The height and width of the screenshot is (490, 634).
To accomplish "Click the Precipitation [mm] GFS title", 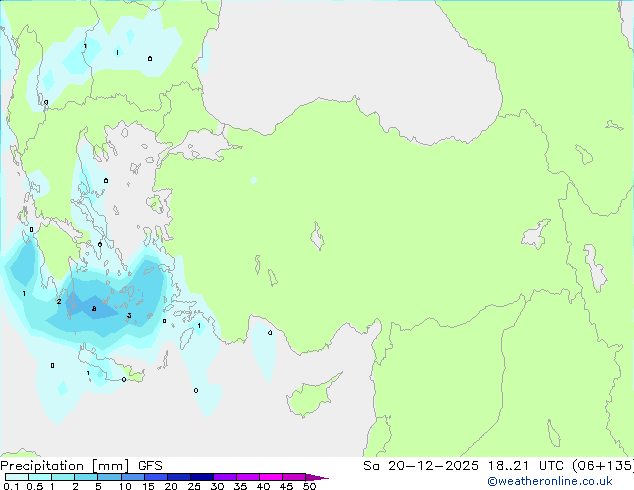I will click(x=81, y=466).
